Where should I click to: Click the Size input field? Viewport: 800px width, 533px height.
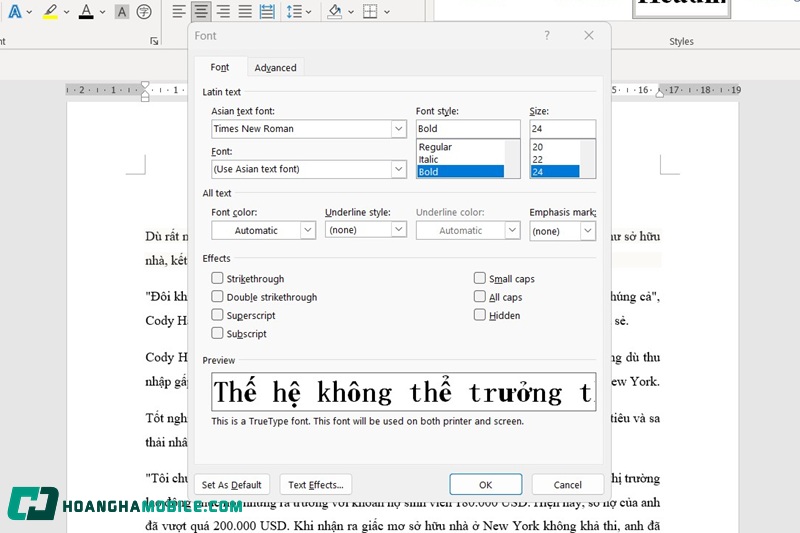(x=562, y=129)
